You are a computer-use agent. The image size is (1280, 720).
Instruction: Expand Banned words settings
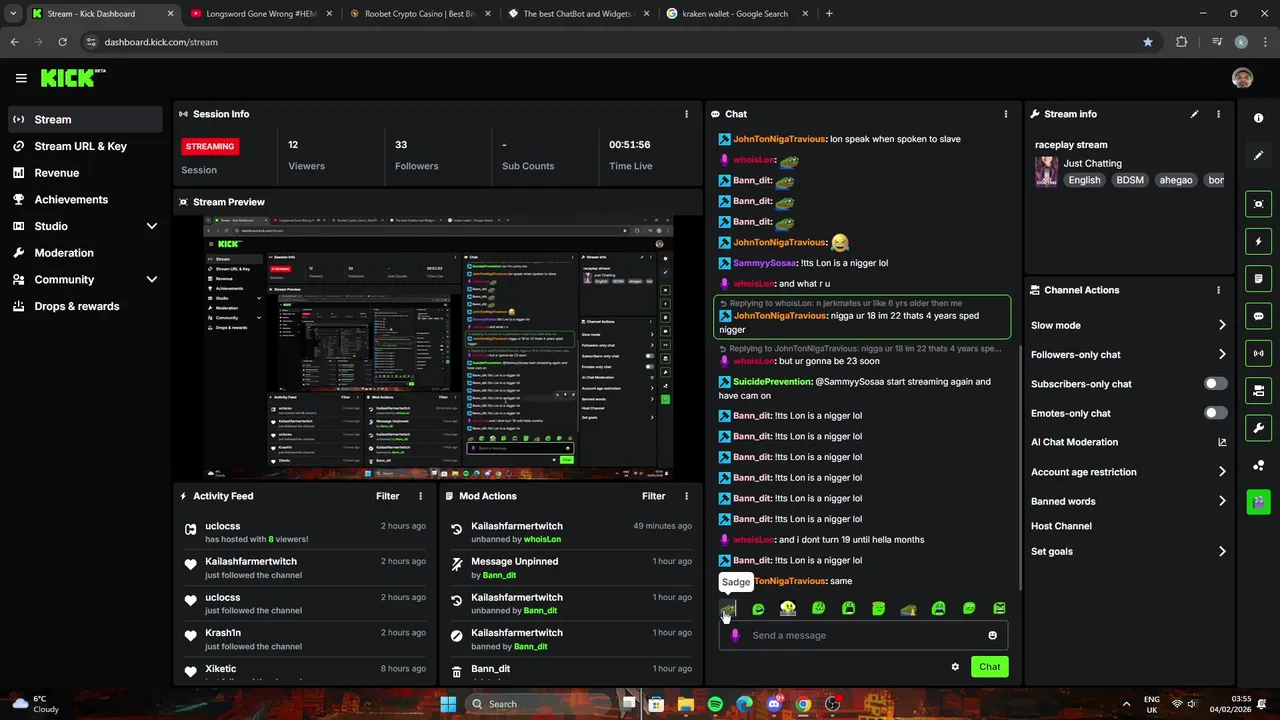coord(1221,501)
